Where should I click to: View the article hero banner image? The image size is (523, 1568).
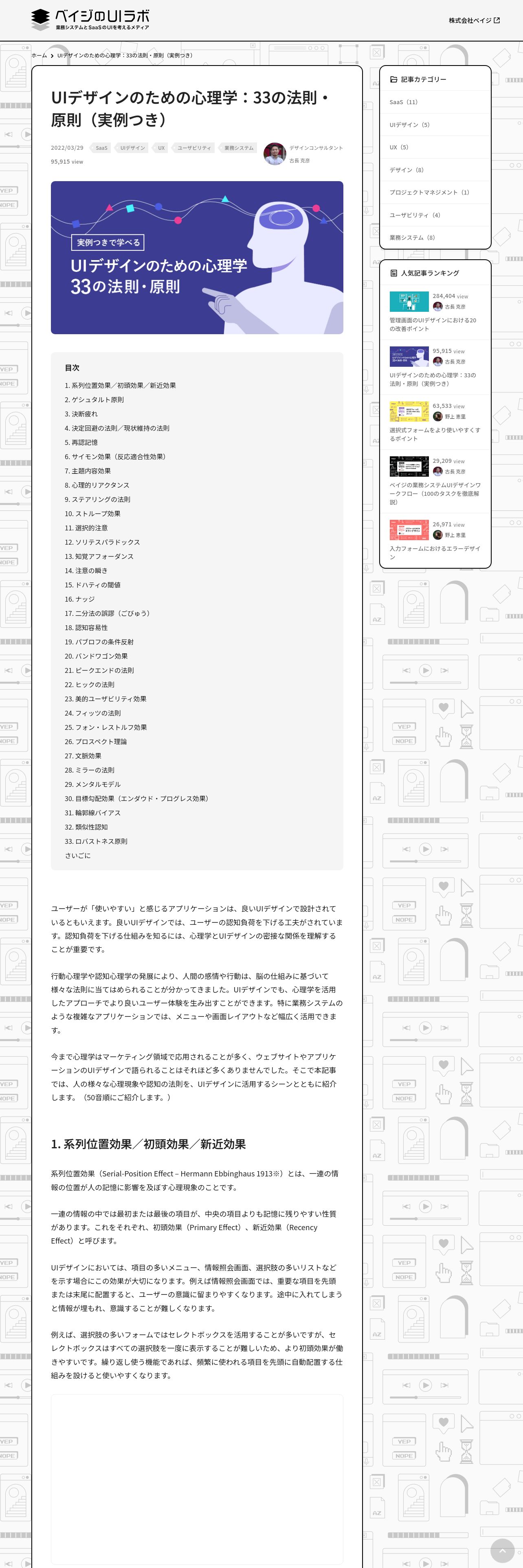pyautogui.click(x=197, y=258)
